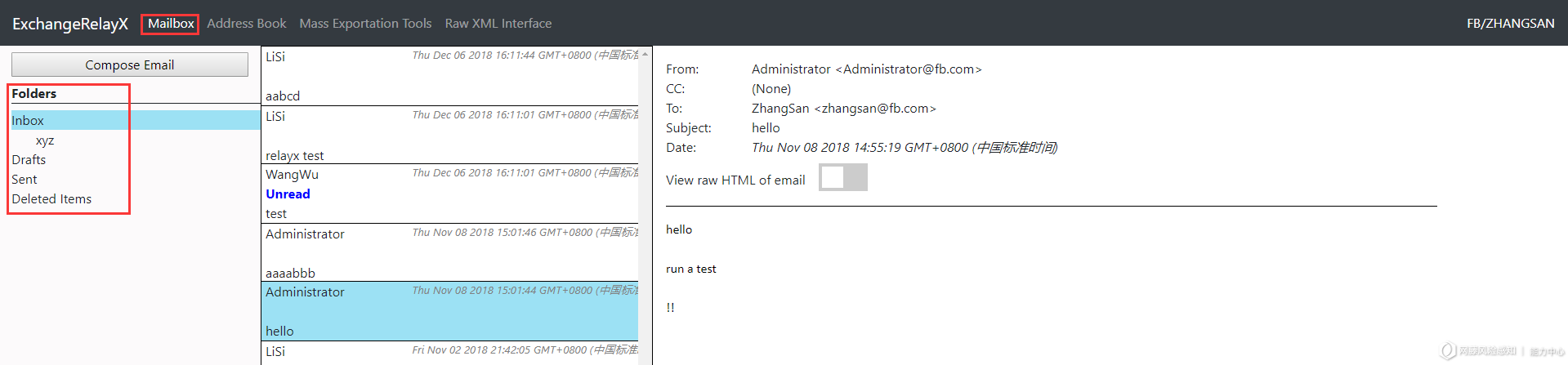Select Administrator email with subject hello
The width and height of the screenshot is (1568, 365).
click(450, 312)
